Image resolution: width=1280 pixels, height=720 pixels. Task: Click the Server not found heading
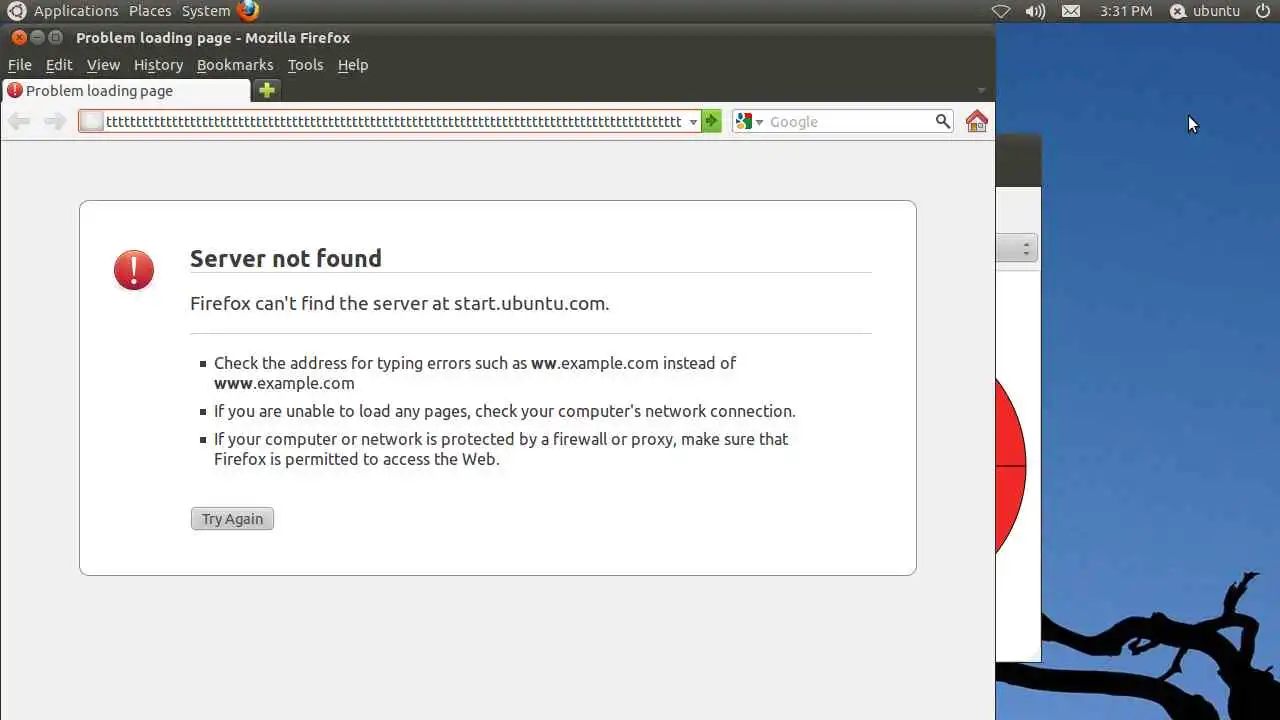click(286, 258)
